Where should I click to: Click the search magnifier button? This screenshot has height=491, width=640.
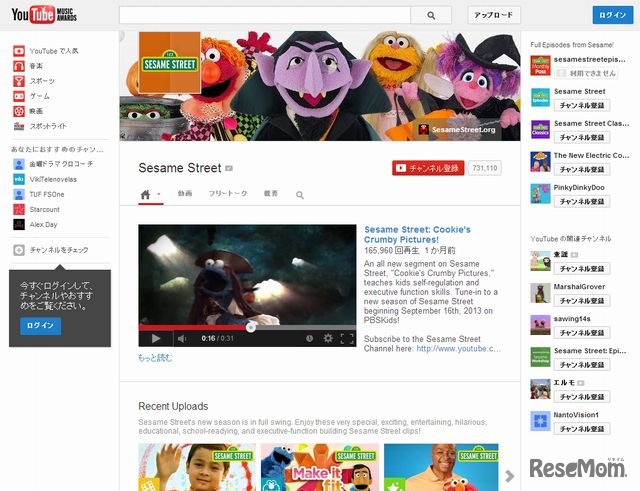[x=431, y=16]
